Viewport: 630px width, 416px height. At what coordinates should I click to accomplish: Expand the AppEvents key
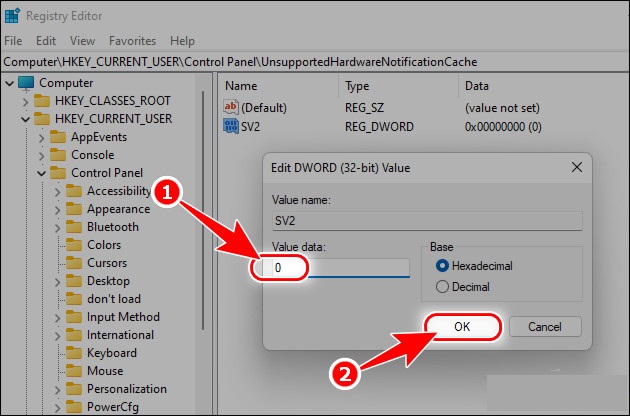41,138
